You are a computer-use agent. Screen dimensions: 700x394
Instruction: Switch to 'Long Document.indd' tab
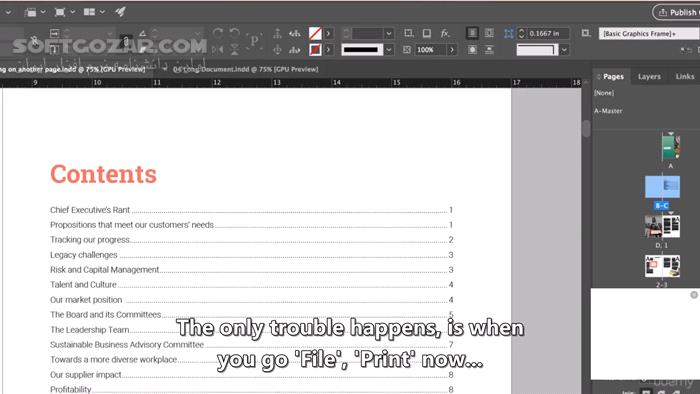click(x=246, y=69)
